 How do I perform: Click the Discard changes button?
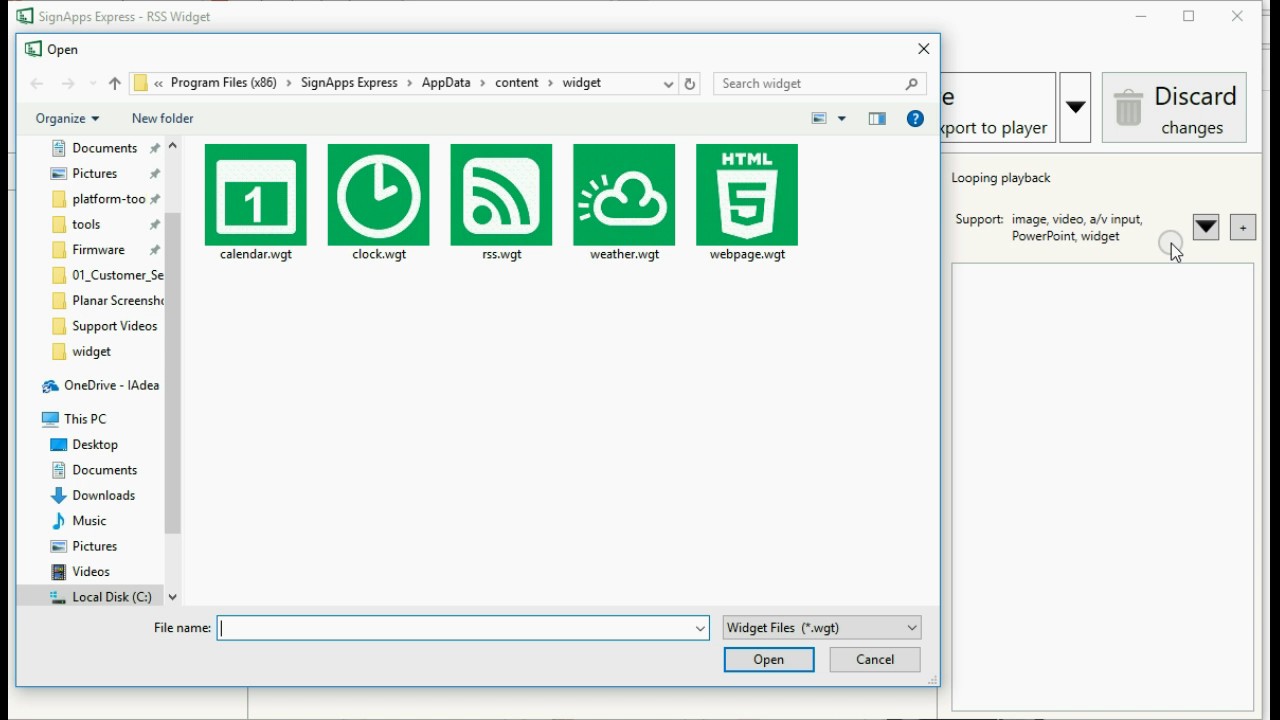(1174, 107)
